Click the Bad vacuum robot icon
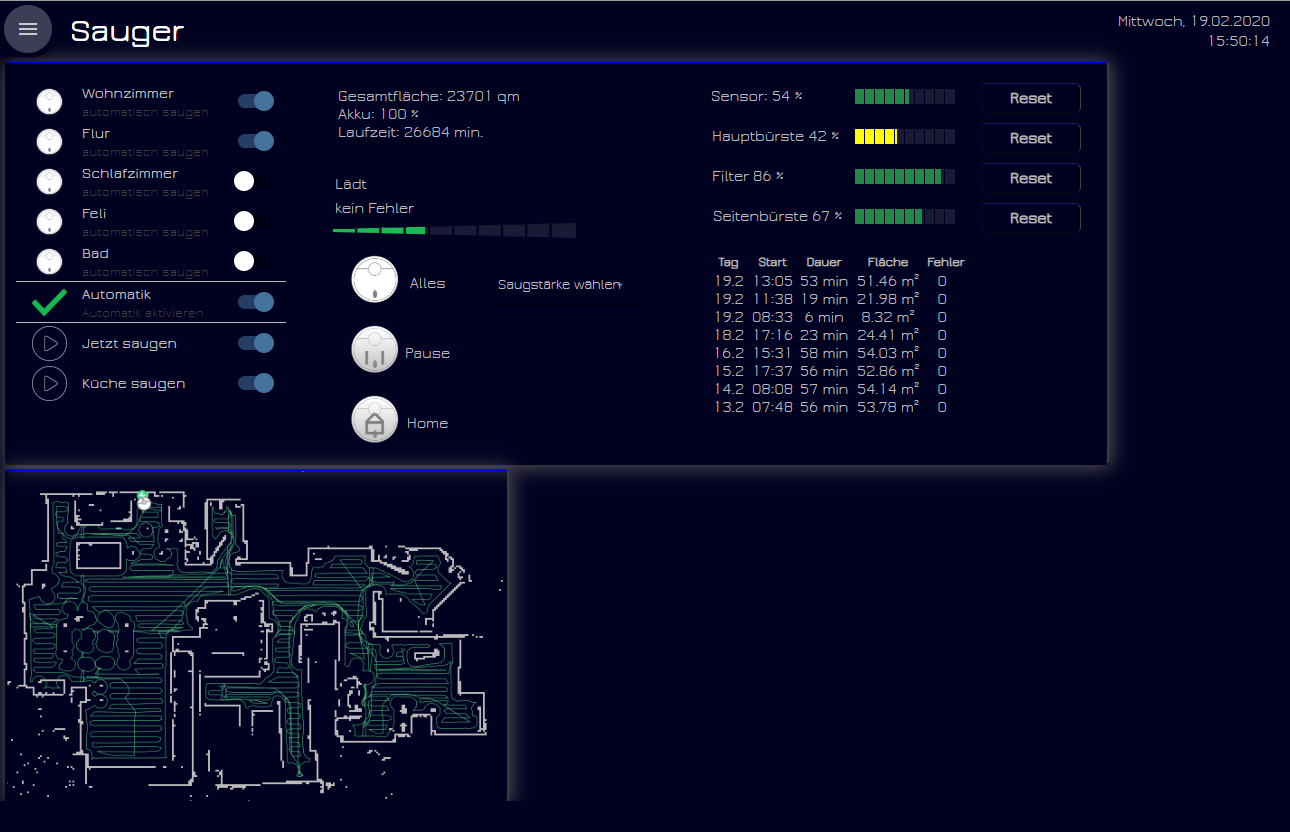The image size is (1290, 832). coord(49,261)
